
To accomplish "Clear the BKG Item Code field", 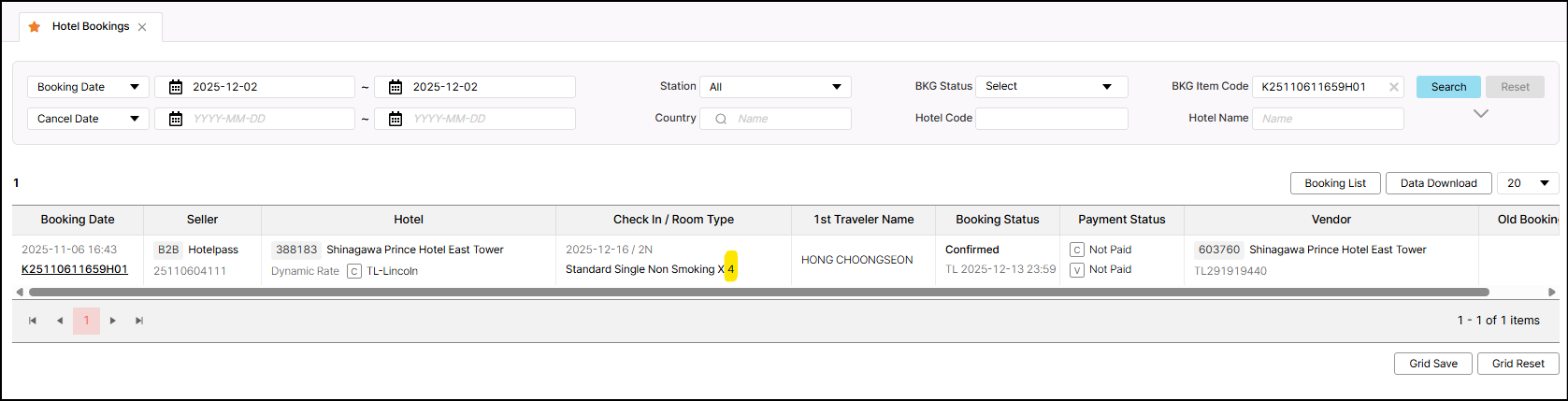I will (x=1394, y=87).
